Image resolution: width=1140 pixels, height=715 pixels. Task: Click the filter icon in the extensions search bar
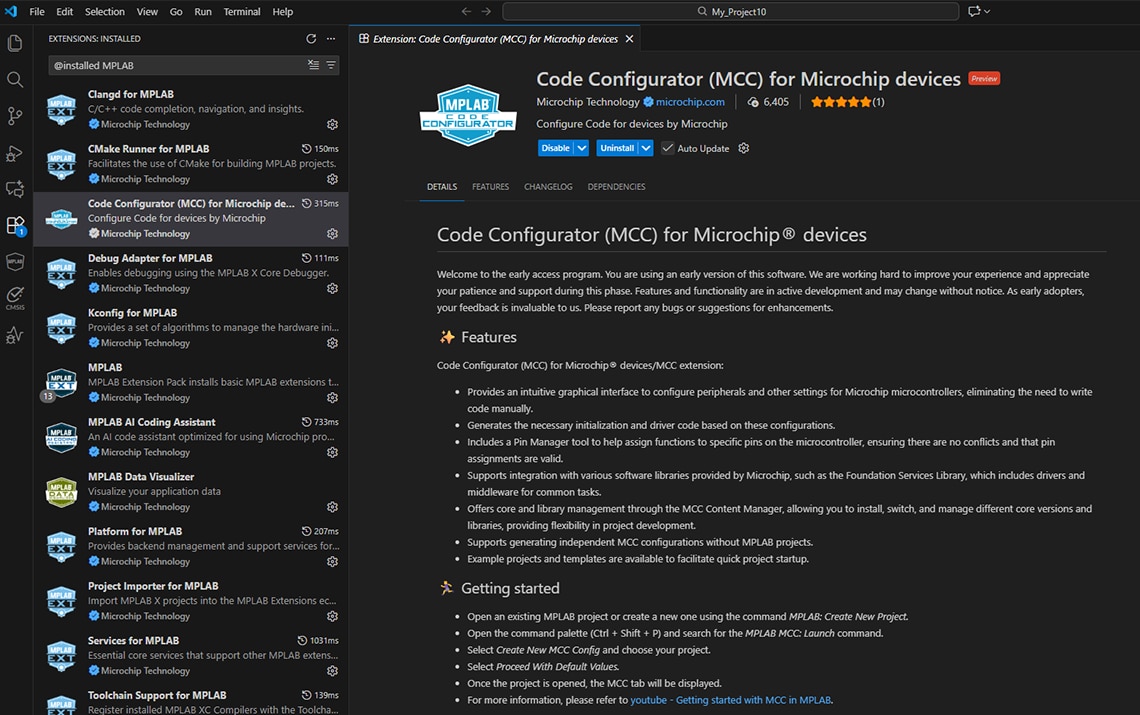[x=330, y=63]
